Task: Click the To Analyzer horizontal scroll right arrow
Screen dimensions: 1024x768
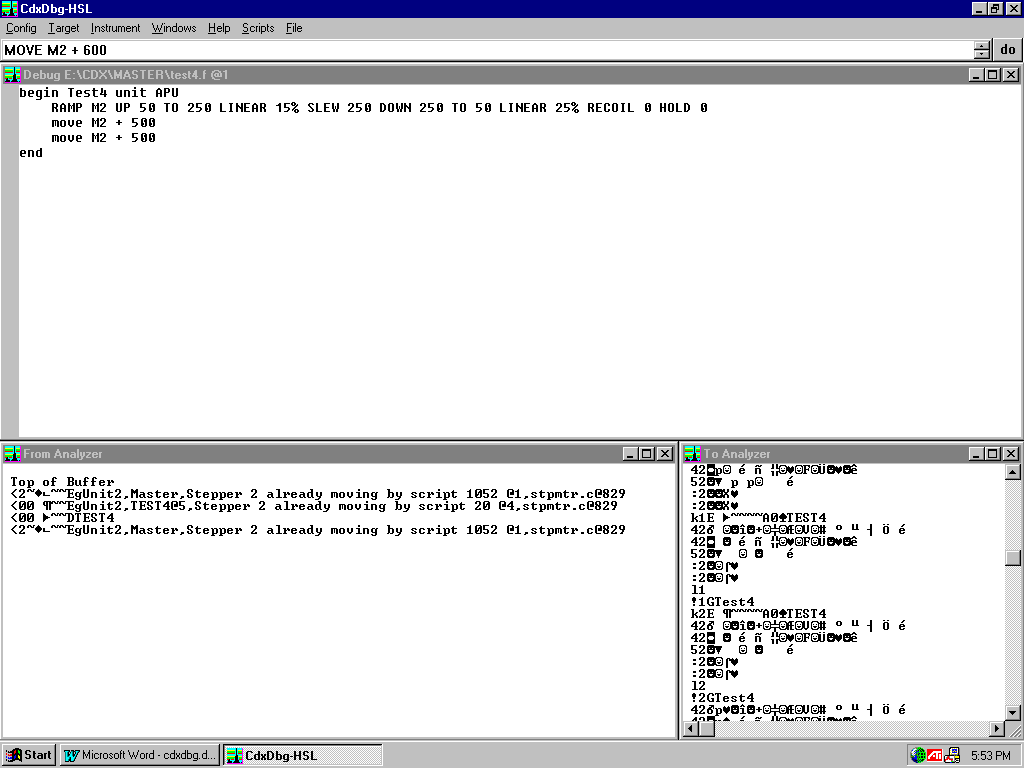Action: 997,728
